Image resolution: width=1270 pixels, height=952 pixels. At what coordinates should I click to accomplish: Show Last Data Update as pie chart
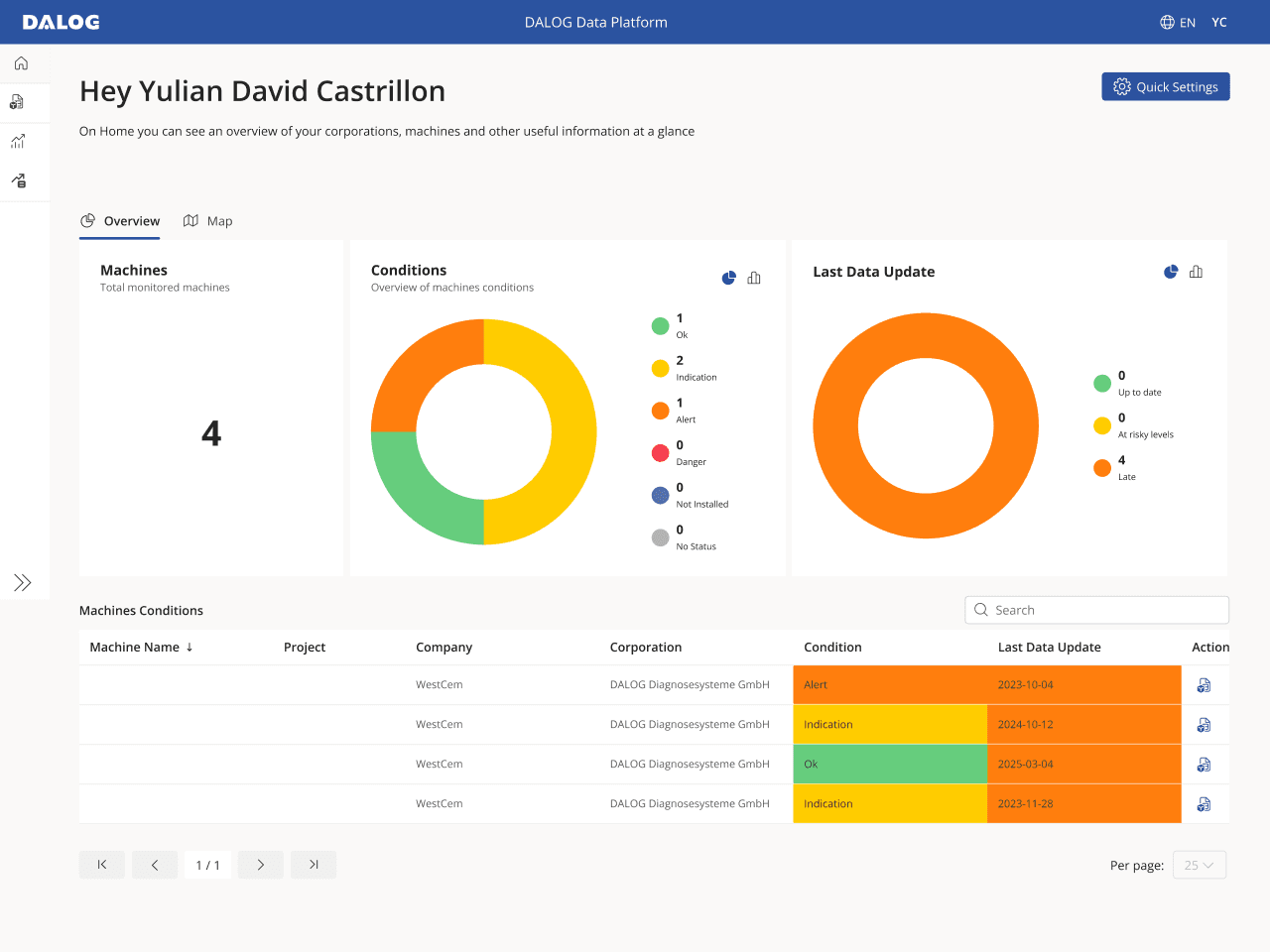pos(1171,272)
